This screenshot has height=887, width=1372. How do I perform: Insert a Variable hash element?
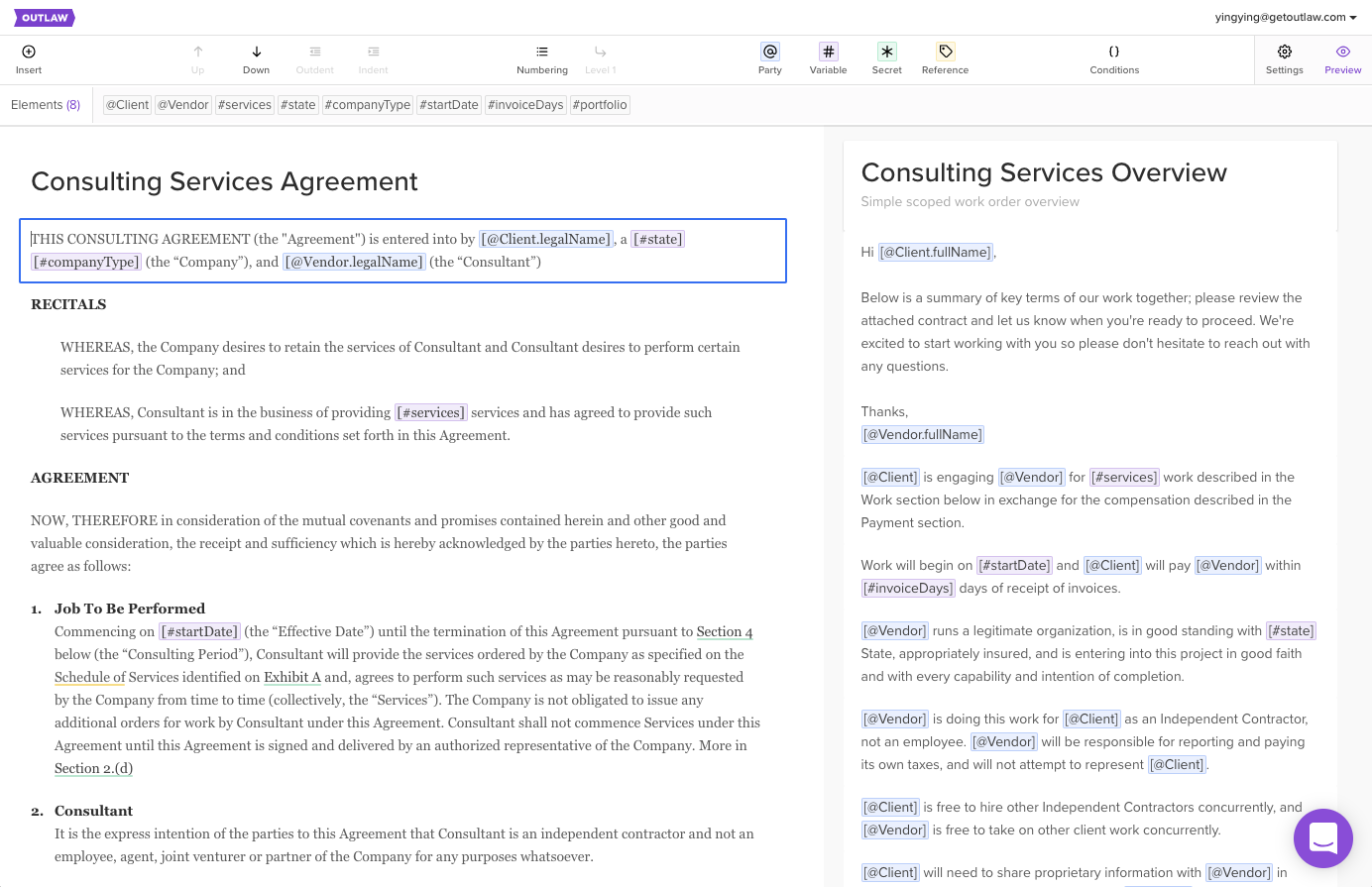pos(828,53)
